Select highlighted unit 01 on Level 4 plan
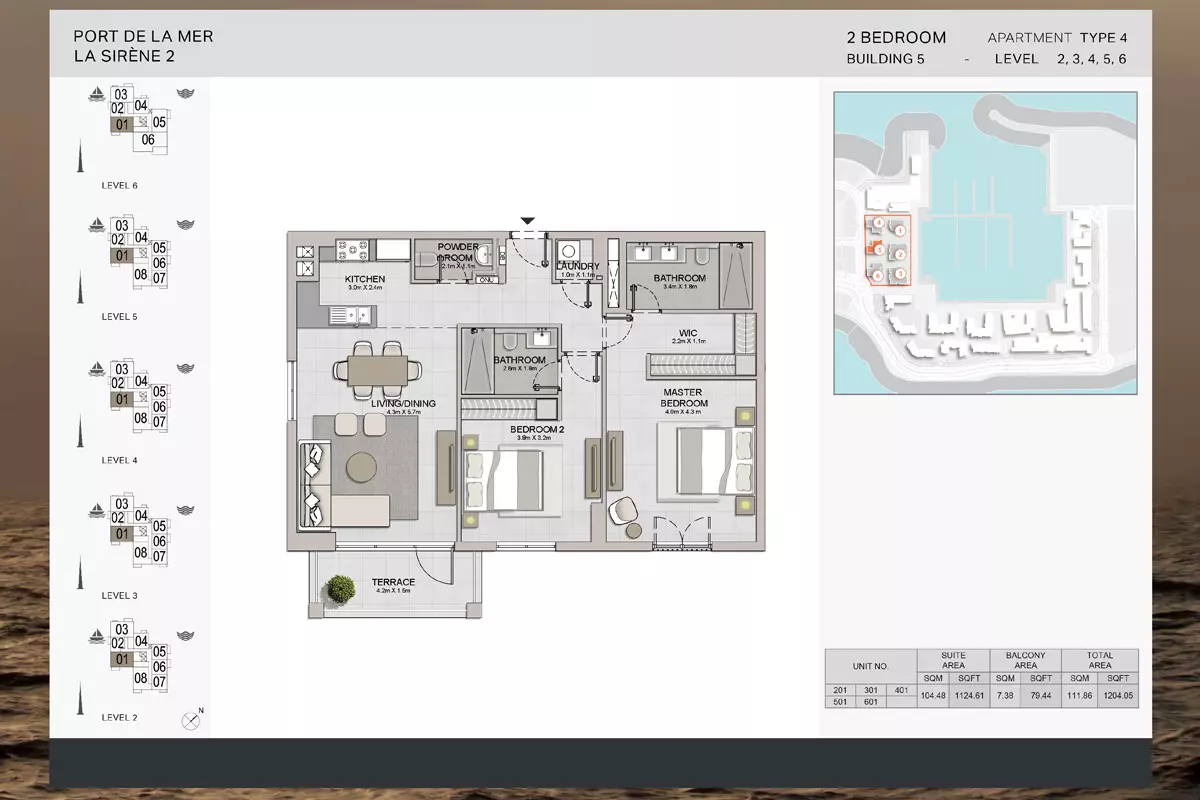This screenshot has width=1200, height=800. coord(122,399)
